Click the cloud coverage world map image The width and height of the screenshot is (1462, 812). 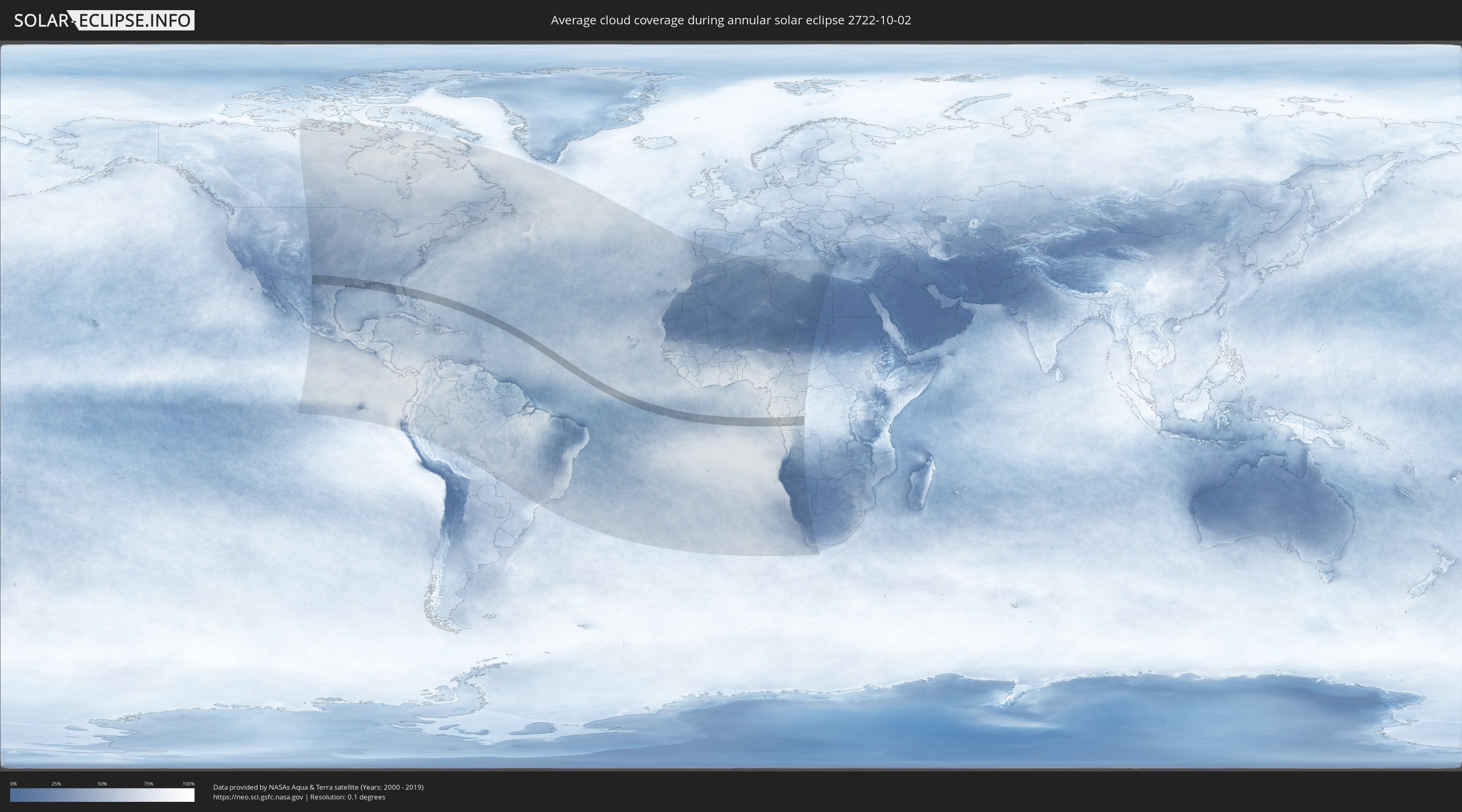coord(731,406)
